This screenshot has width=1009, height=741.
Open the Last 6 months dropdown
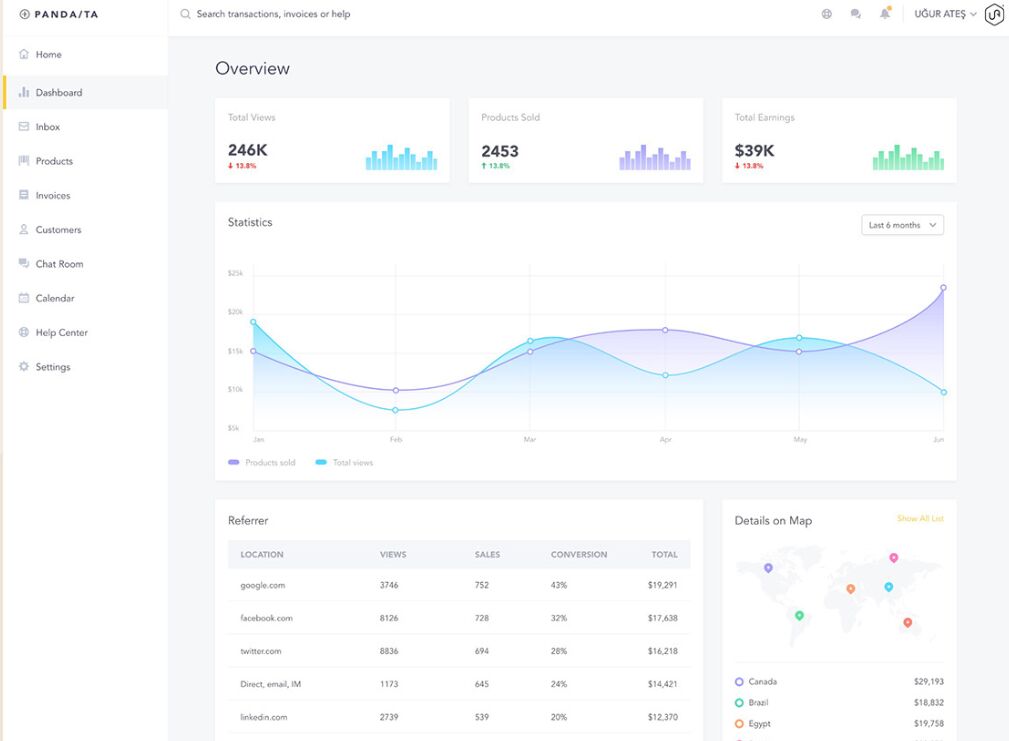[901, 225]
